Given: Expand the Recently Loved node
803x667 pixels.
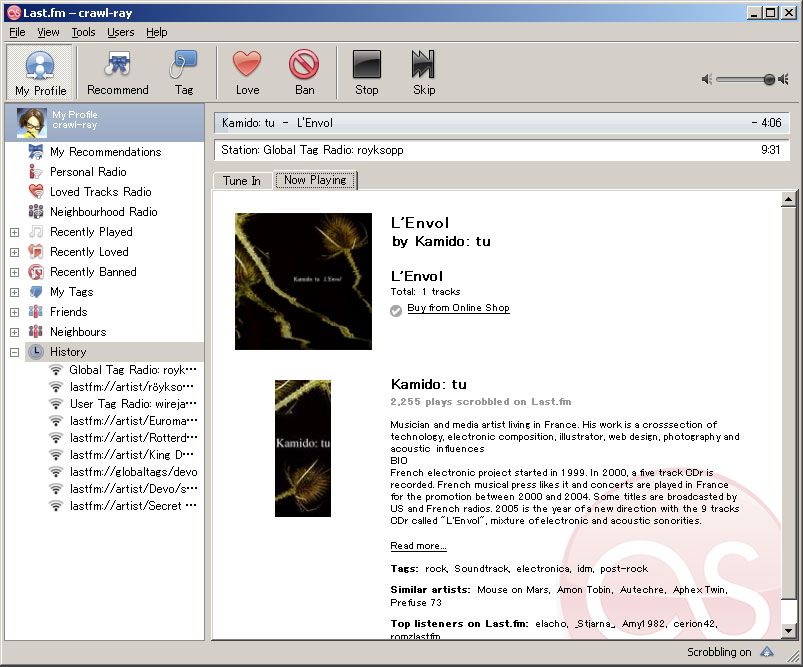Looking at the screenshot, I should 14,252.
